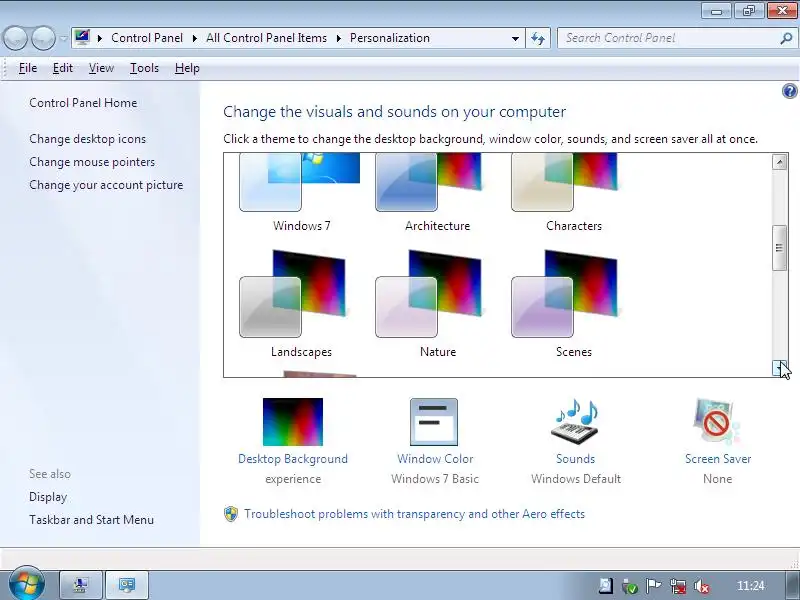Open the File menu
800x600 pixels.
coord(28,68)
